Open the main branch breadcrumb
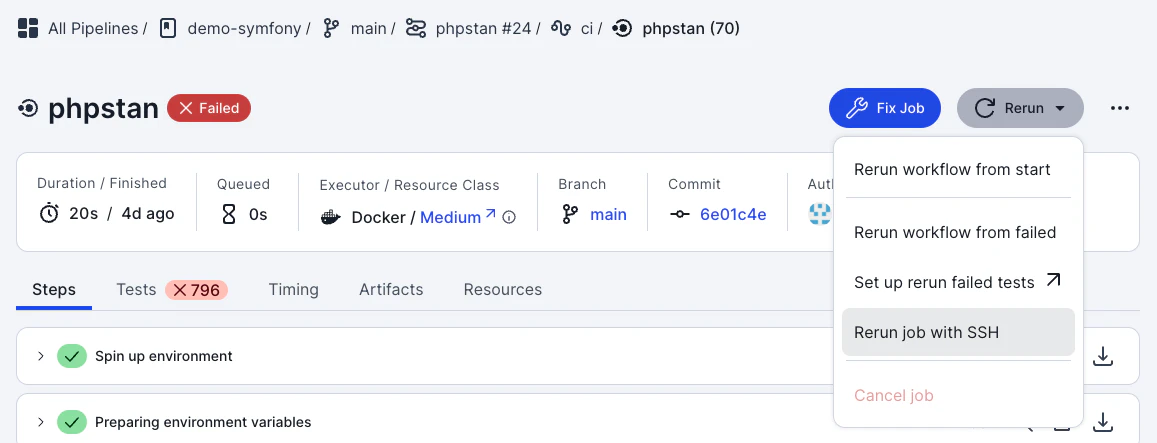 368,29
